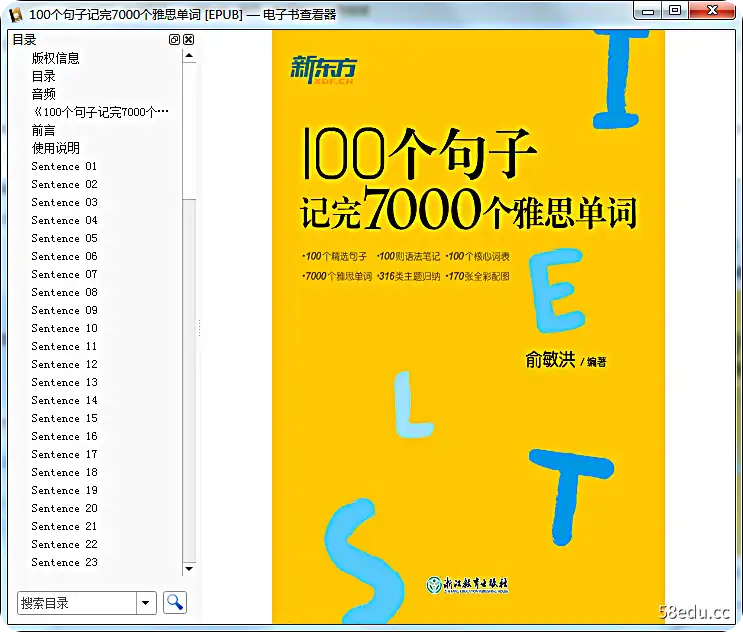743x632 pixels.
Task: Select Sentence 07 in contents
Action: (64, 274)
